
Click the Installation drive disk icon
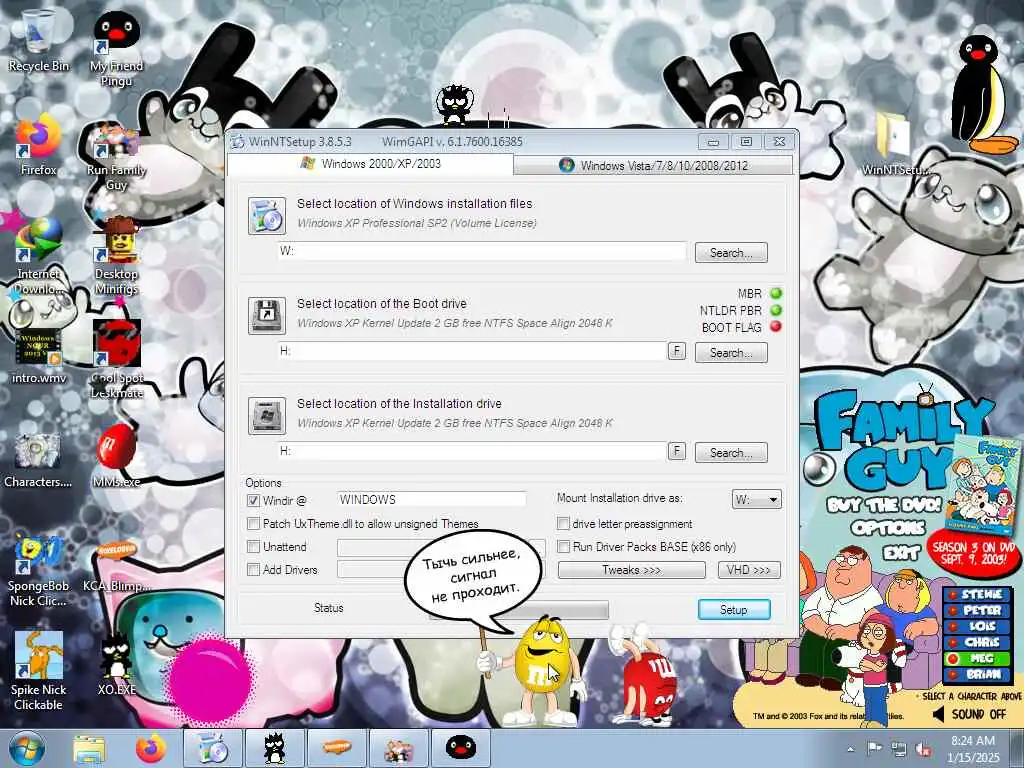coord(266,415)
